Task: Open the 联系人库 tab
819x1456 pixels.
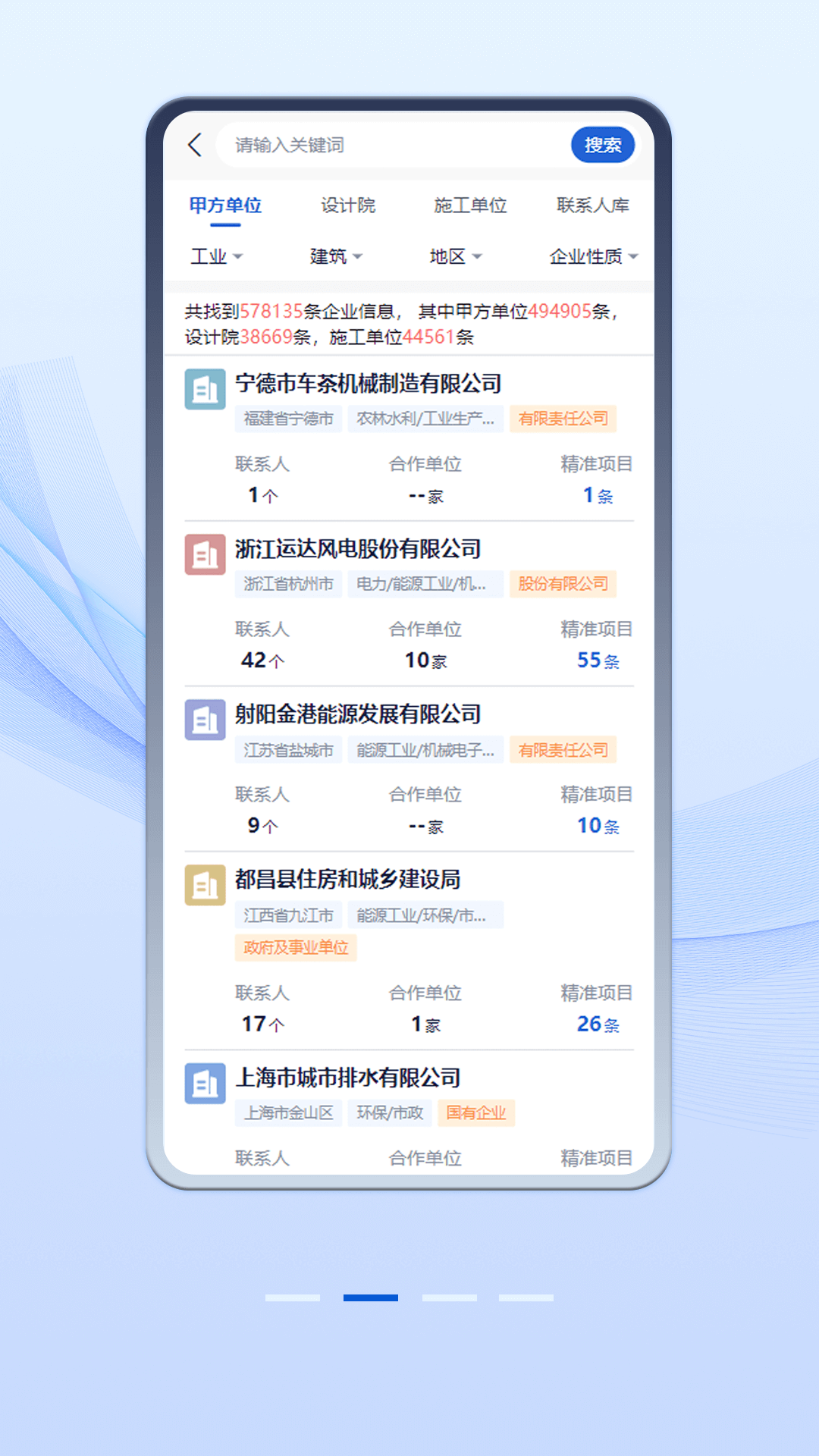Action: coord(593,206)
